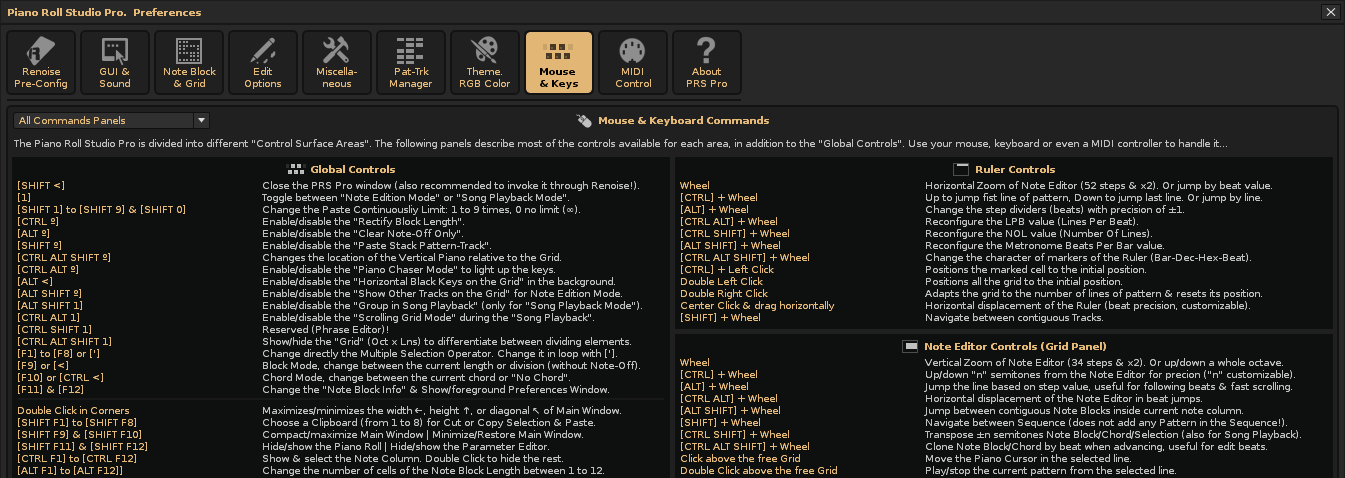Click the 'Double Click in Corners' entry
Viewport: 1345px width, 478px height.
pos(72,411)
